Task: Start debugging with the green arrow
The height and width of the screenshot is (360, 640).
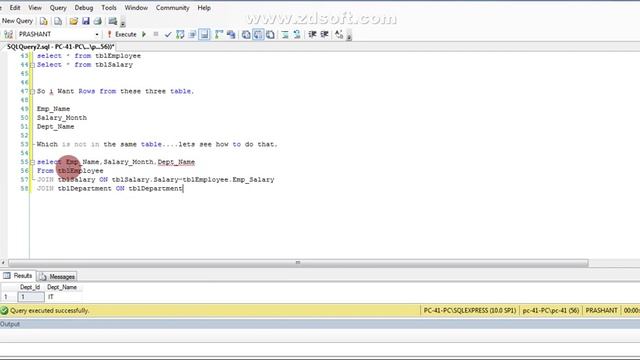Action: coord(144,35)
